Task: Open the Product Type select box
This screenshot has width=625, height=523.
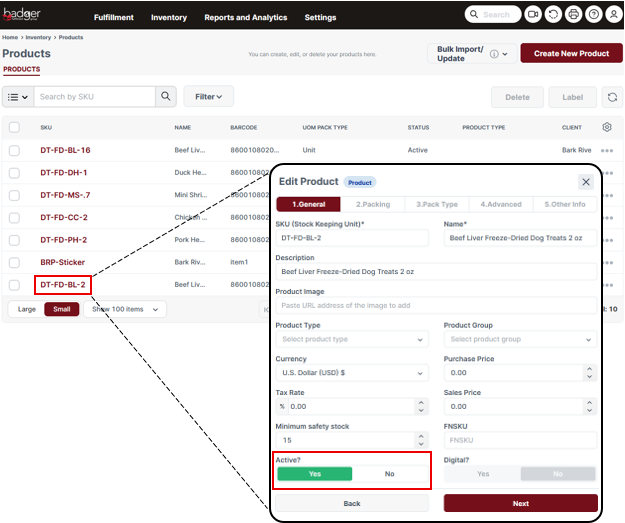Action: (x=352, y=339)
